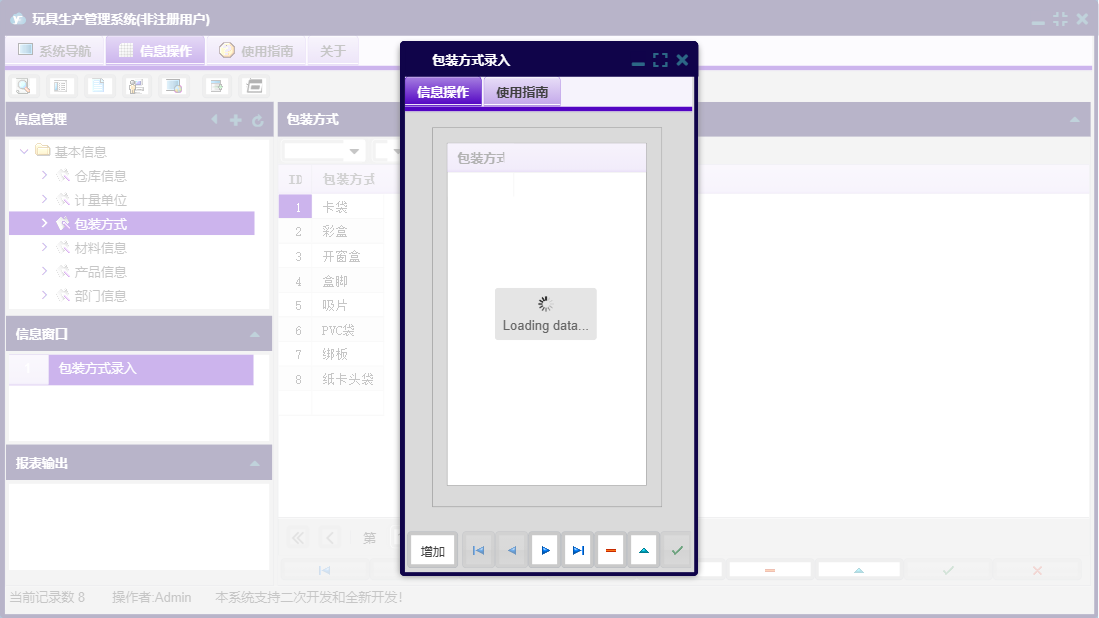The height and width of the screenshot is (618, 1099).
Task: Click the green checkmark post button in dialog
Action: point(676,550)
